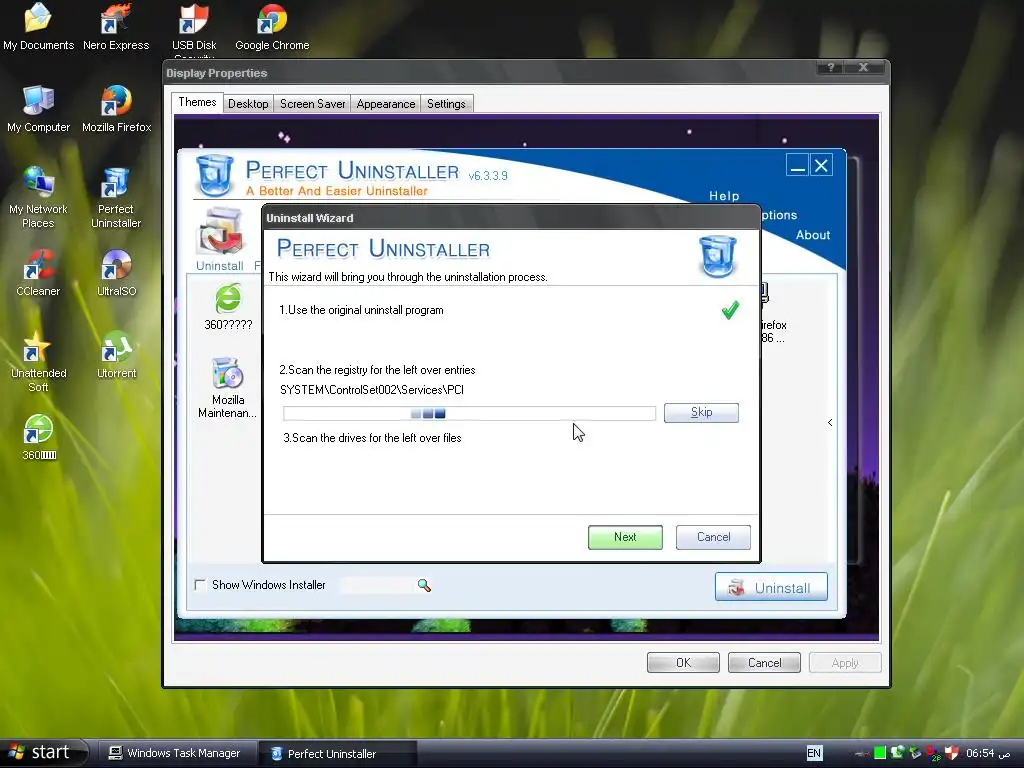The image size is (1024, 768).
Task: Launch Utorrent desktop shortcut
Action: tap(116, 355)
